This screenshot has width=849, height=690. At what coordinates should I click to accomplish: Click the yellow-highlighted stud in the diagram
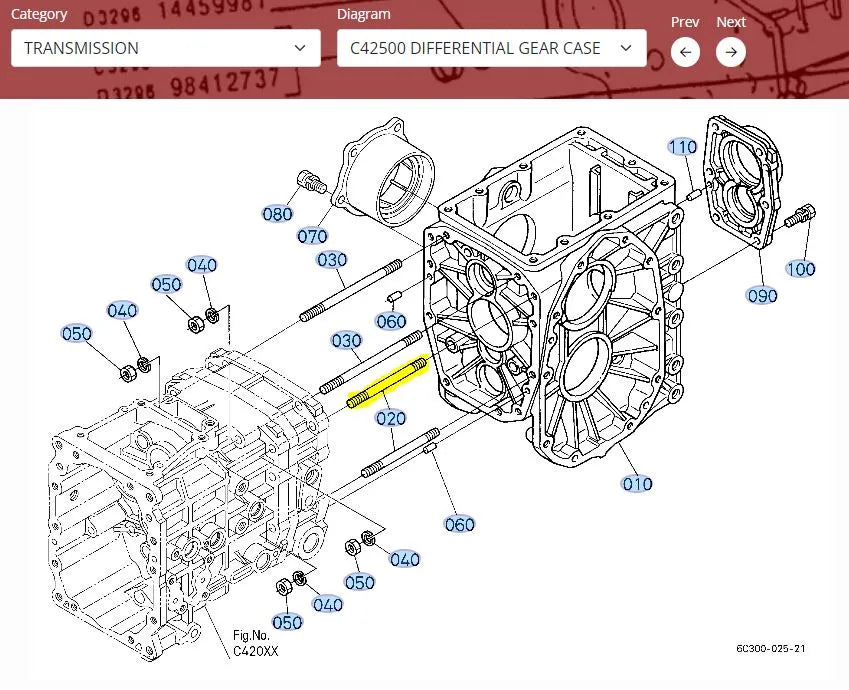click(388, 382)
